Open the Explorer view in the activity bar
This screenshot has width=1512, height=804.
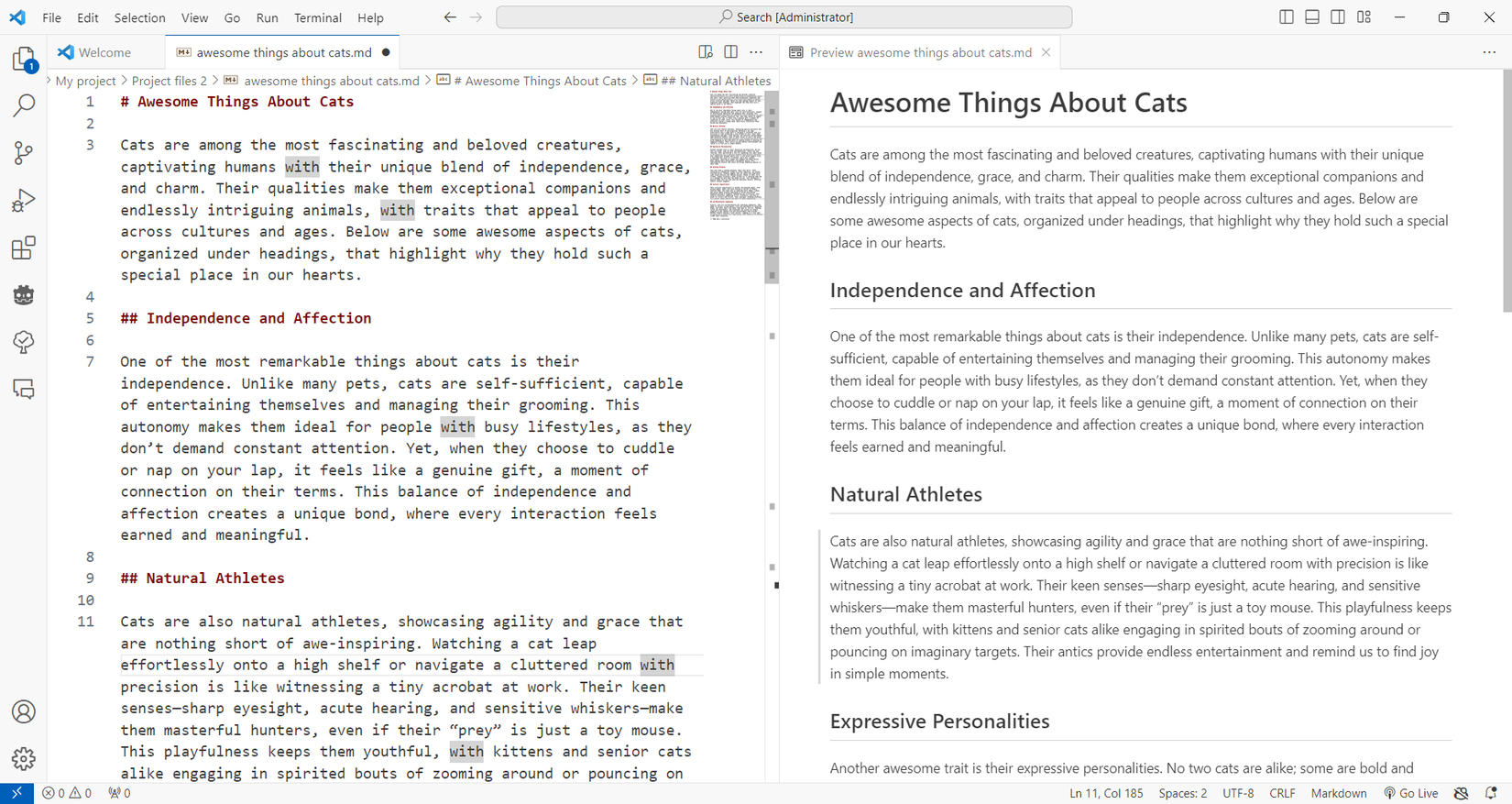[x=24, y=60]
